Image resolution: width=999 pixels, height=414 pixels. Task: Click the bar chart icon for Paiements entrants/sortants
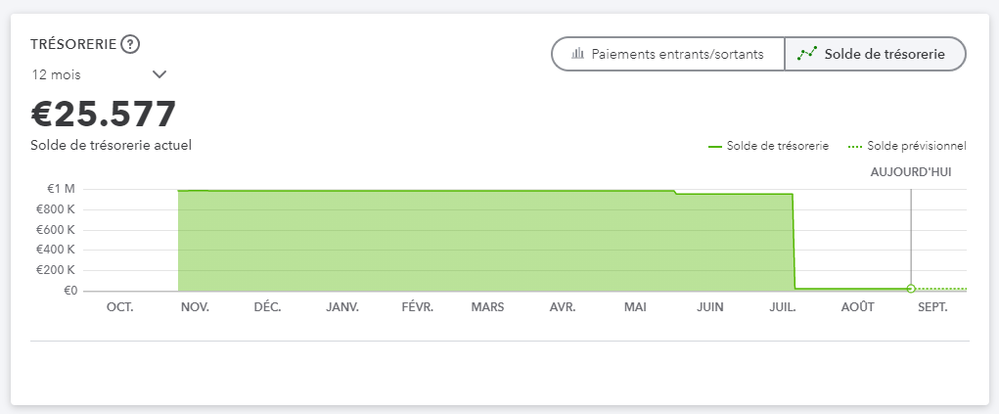click(x=577, y=54)
